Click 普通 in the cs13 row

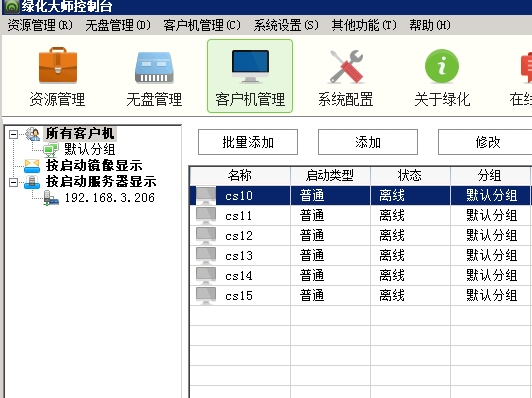click(312, 255)
